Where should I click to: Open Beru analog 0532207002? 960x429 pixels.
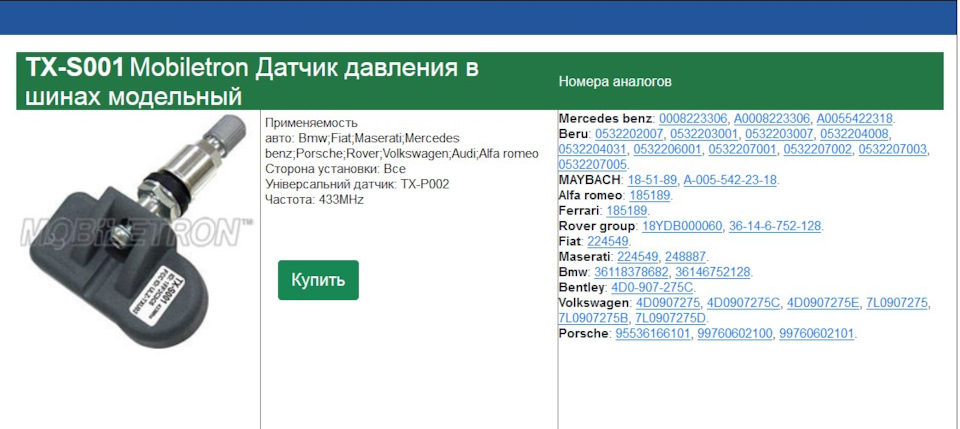coord(817,149)
